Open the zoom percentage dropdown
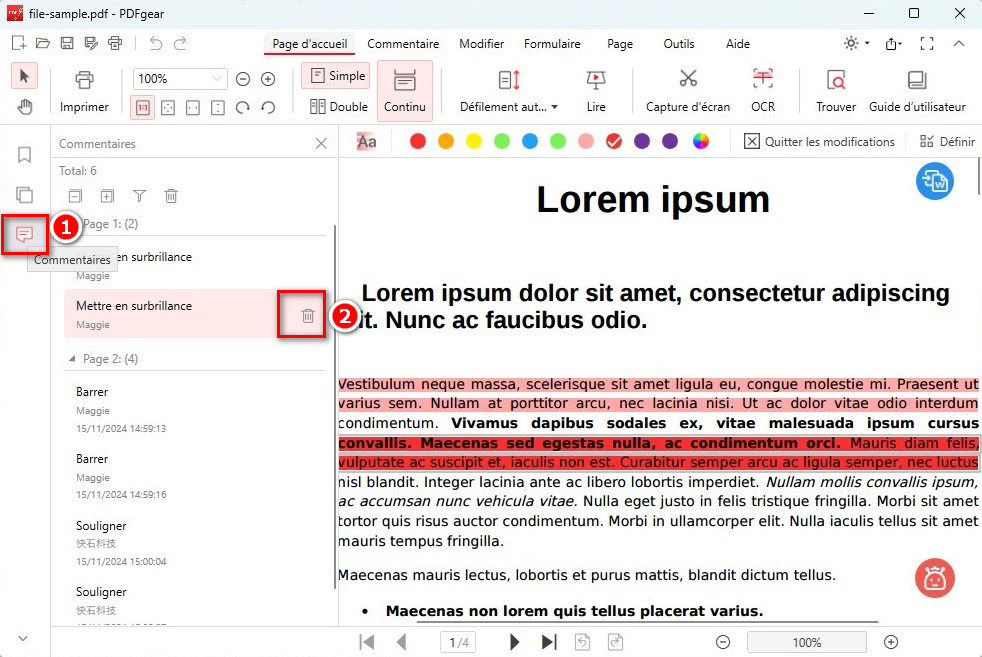 tap(219, 78)
